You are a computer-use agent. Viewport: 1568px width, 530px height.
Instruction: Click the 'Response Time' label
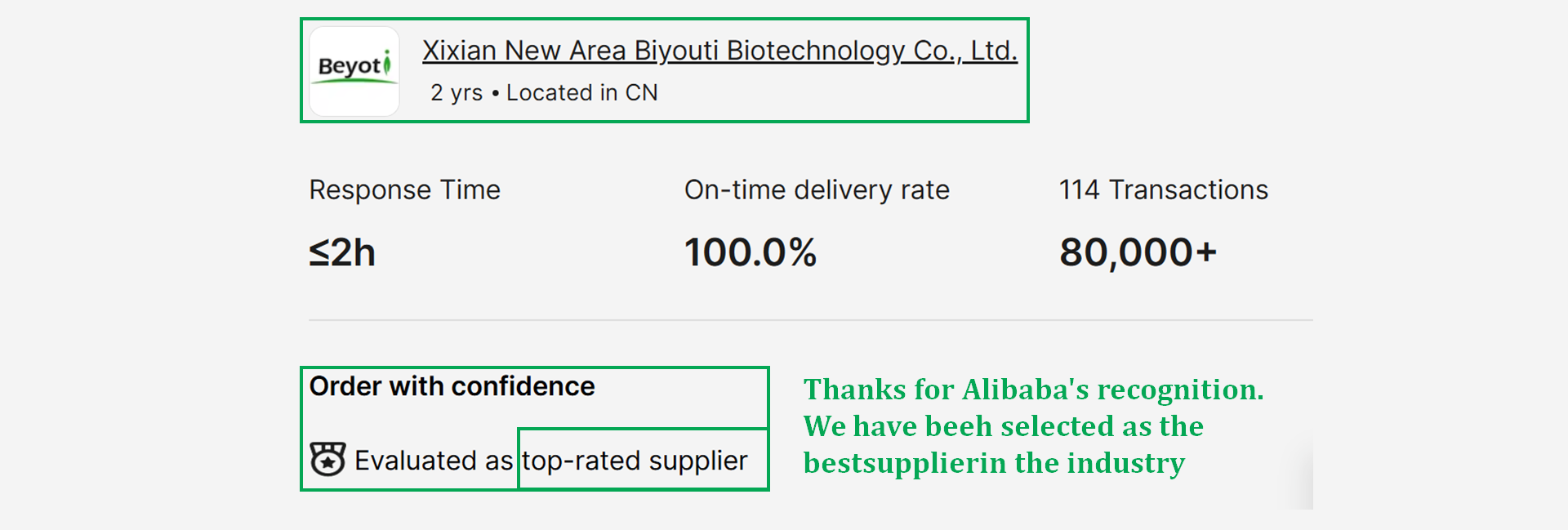(404, 190)
